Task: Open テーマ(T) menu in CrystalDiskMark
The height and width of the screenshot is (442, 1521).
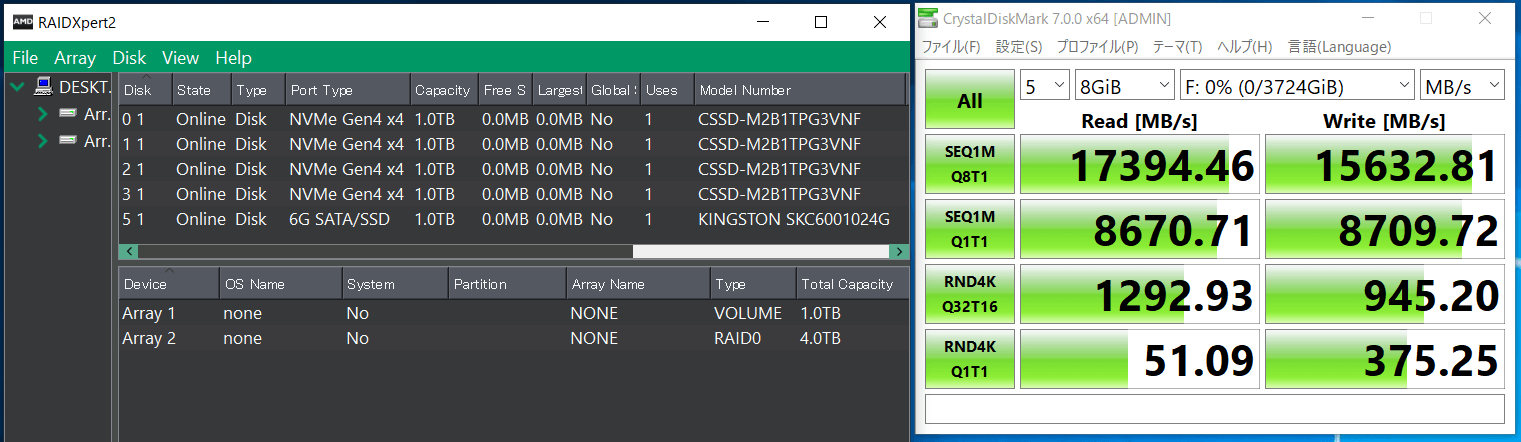Action: coord(1177,46)
